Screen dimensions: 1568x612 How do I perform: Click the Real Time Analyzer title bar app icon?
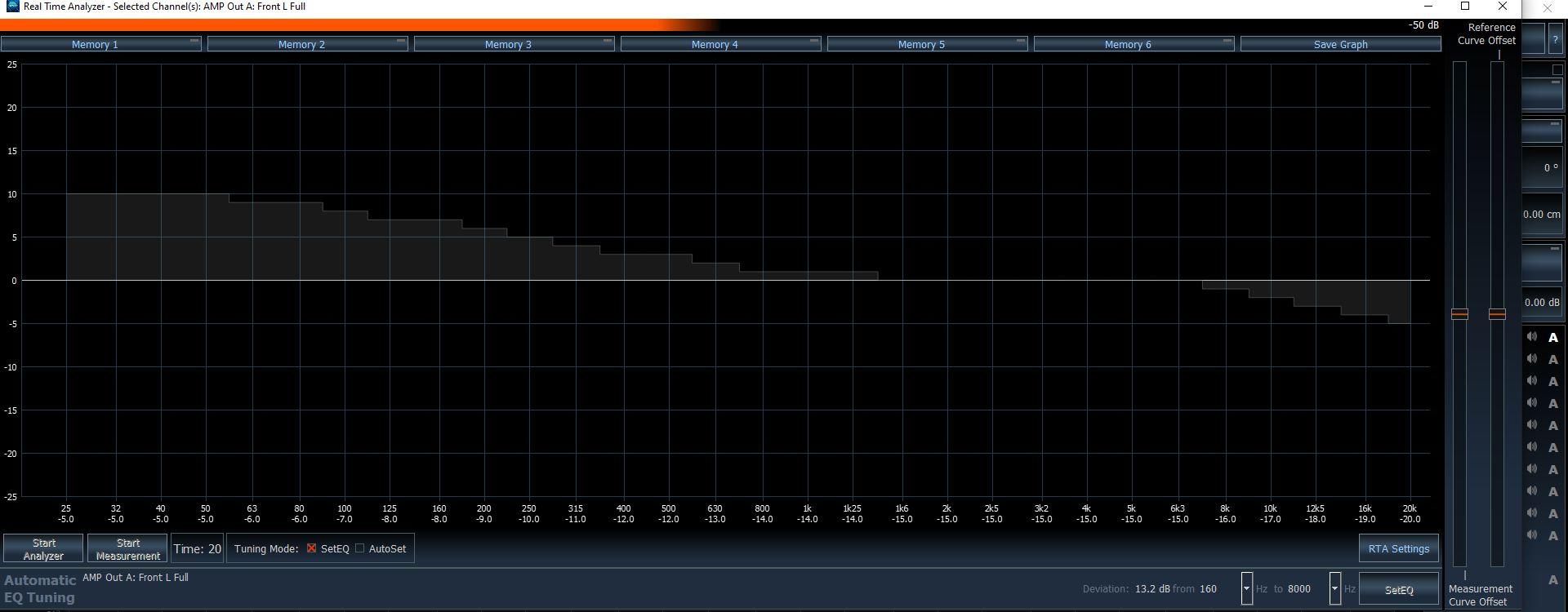click(x=12, y=7)
